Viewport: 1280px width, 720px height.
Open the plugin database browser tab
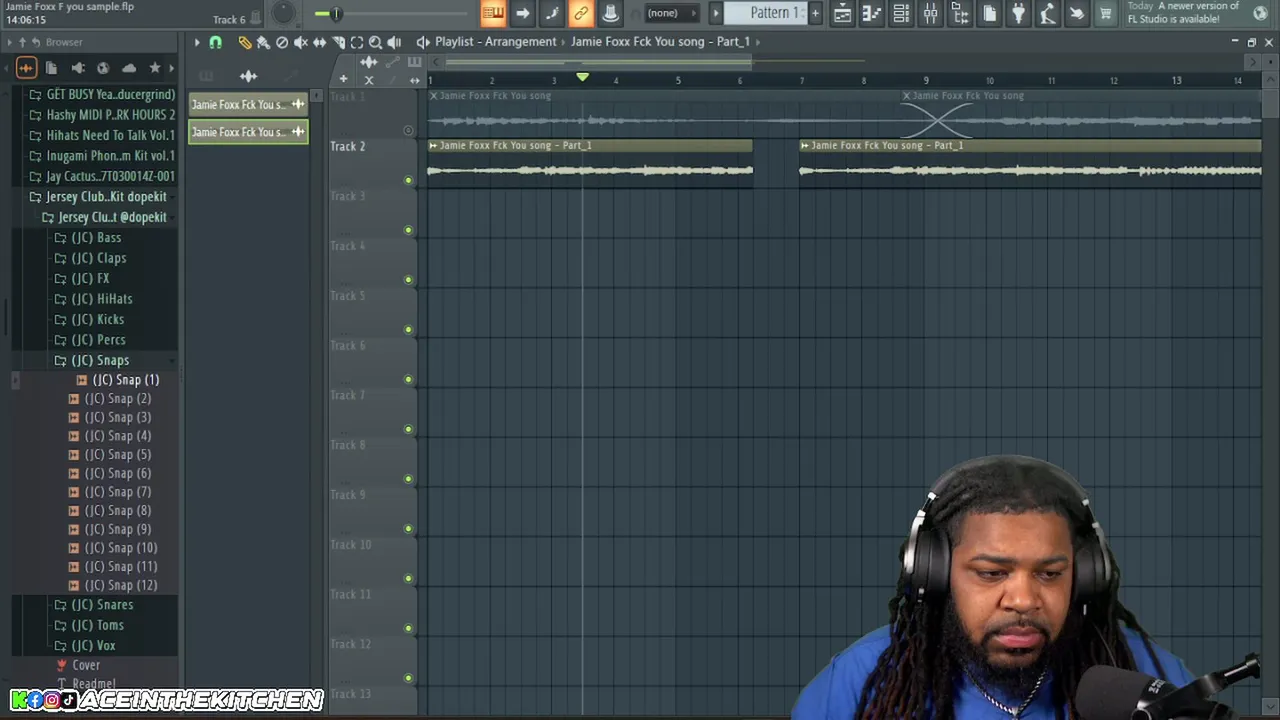78,68
